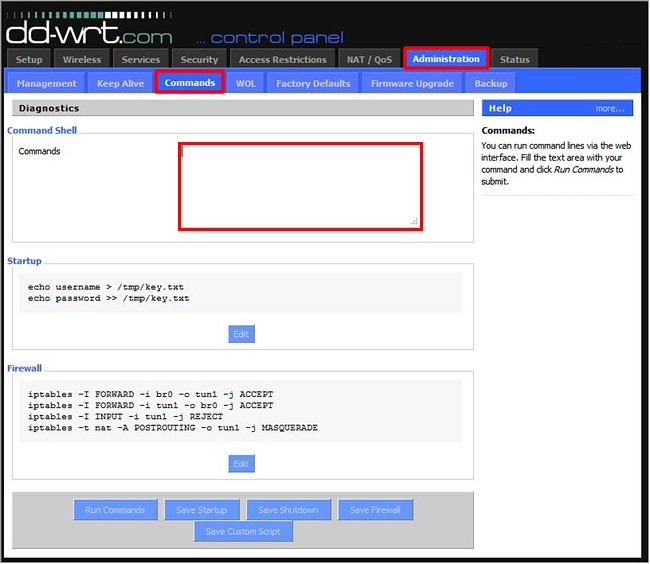Open the Factory Defaults sub-tab
650x564 pixels.
(313, 83)
